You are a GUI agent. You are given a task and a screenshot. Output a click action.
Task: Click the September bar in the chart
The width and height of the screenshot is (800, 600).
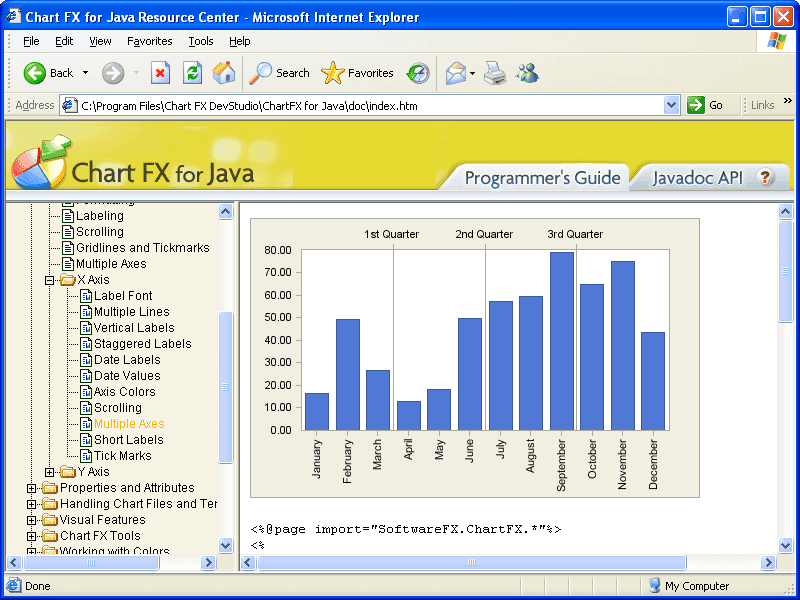point(562,341)
